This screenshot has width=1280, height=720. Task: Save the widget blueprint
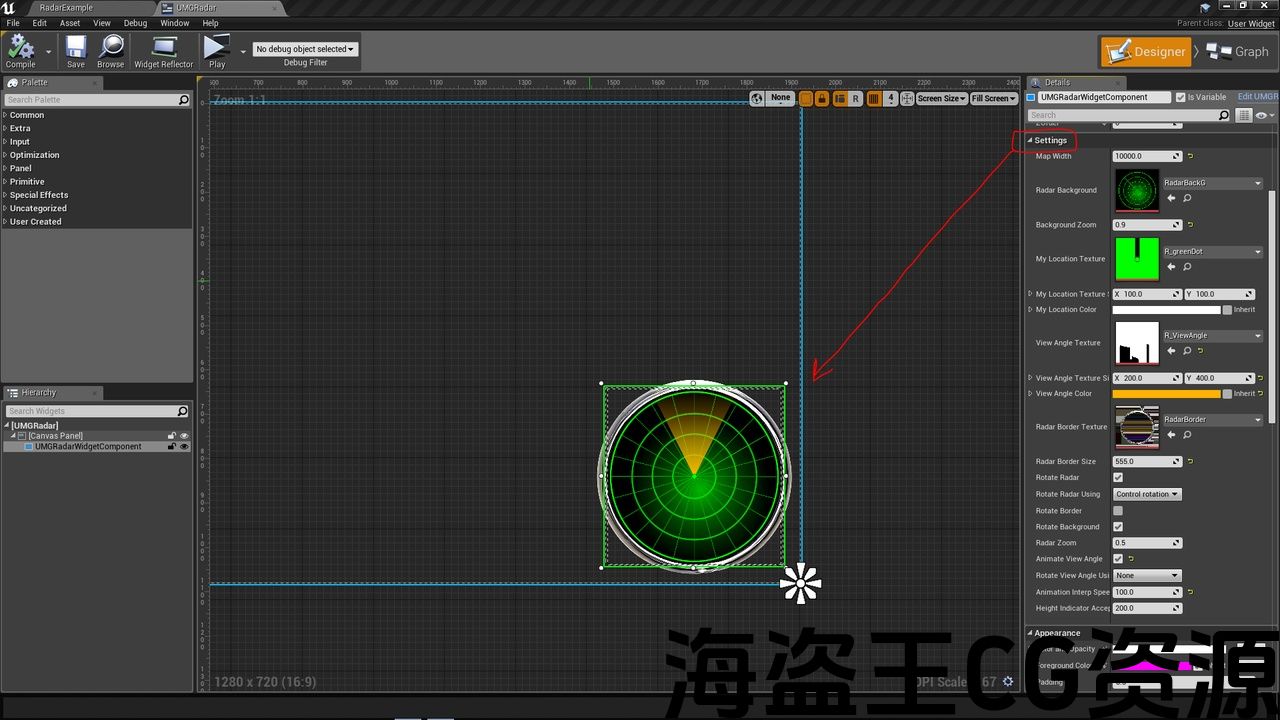[x=76, y=51]
